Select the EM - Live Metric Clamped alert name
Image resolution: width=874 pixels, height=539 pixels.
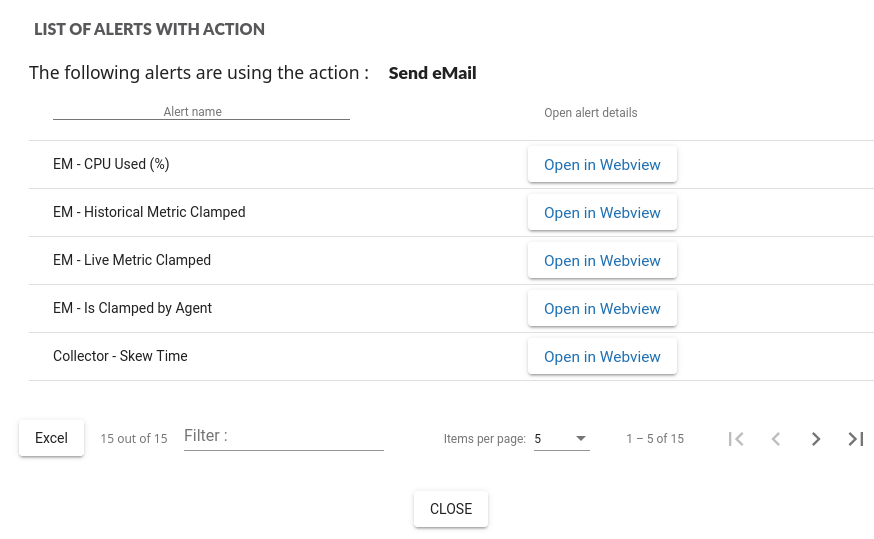pyautogui.click(x=132, y=260)
